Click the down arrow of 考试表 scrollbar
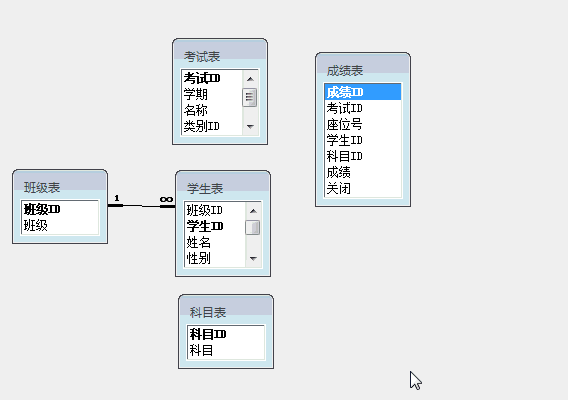 (250, 126)
